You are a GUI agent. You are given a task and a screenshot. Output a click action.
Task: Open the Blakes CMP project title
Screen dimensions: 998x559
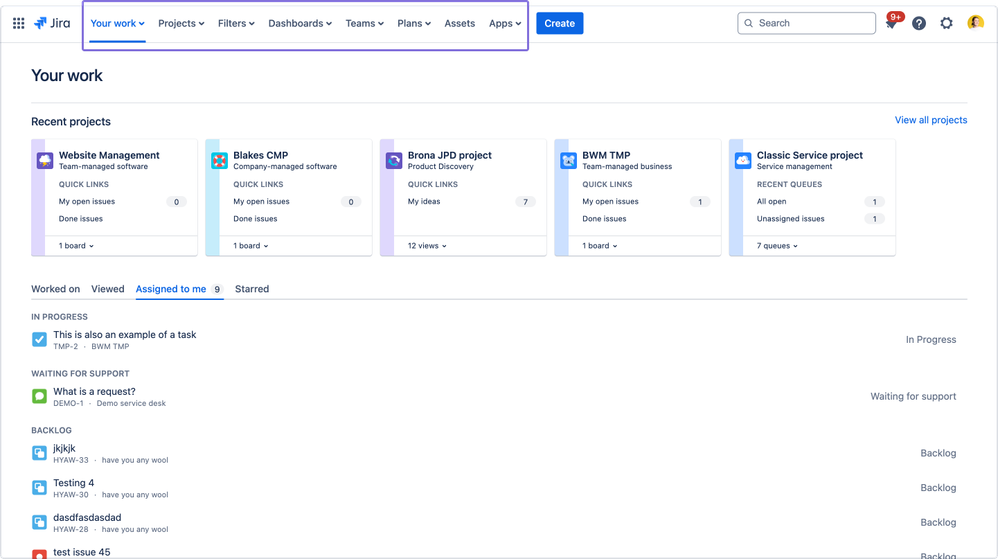click(x=260, y=155)
